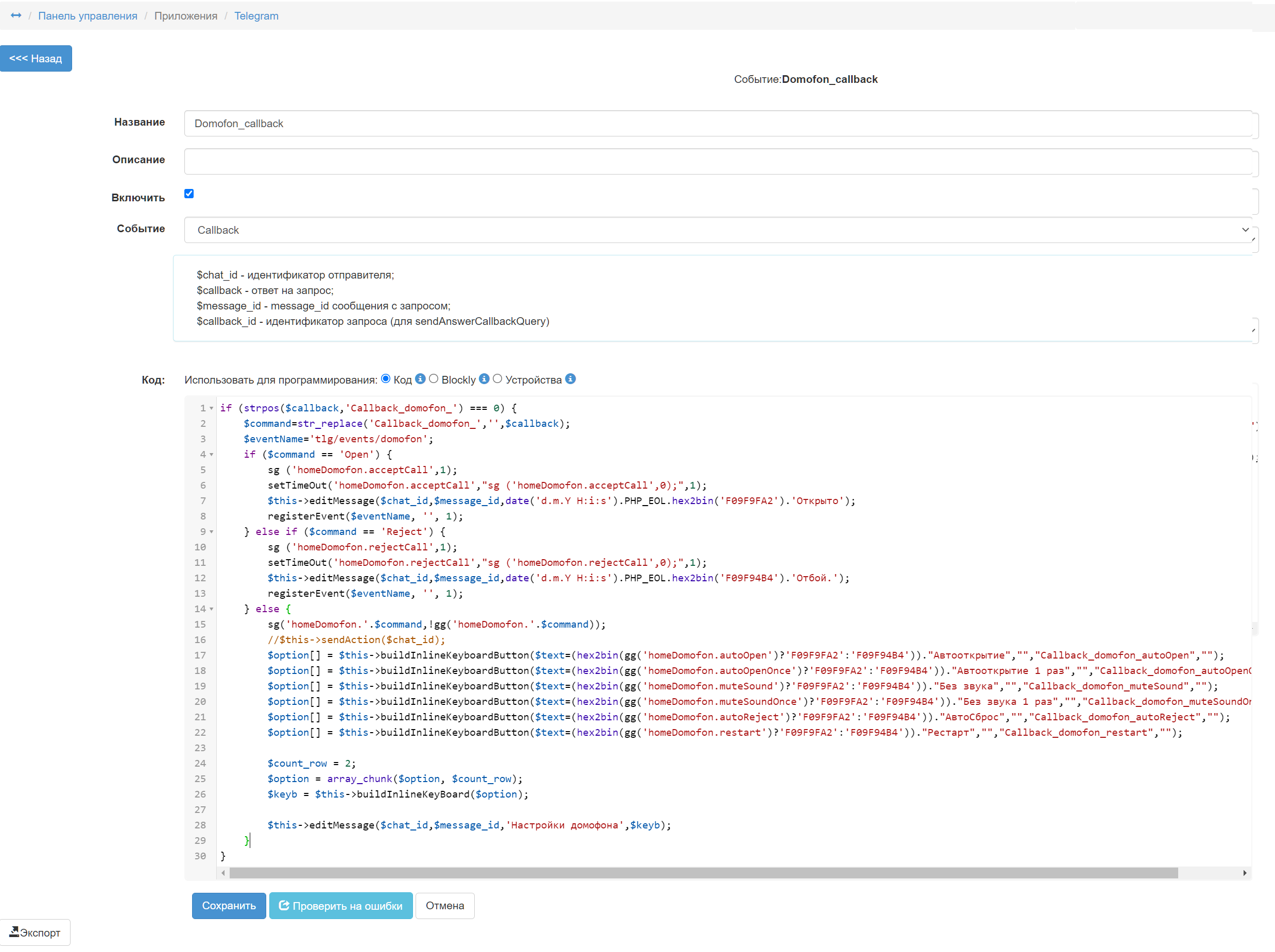Click the Сохранить button
This screenshot has width=1275, height=952.
229,905
